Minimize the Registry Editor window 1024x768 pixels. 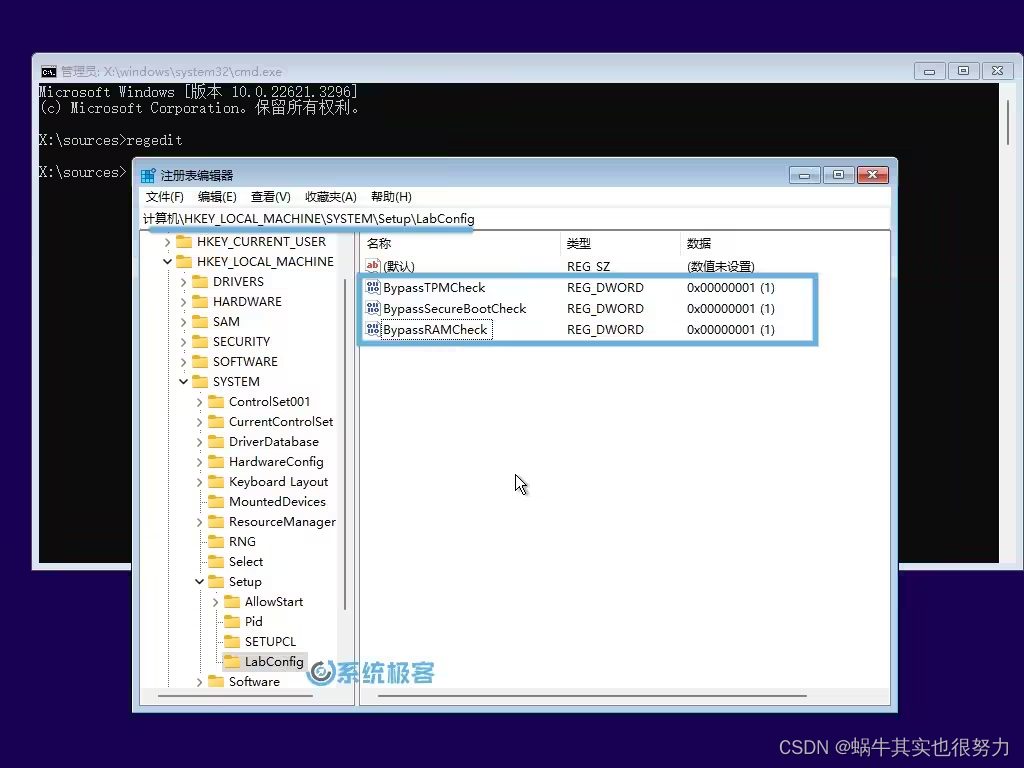click(805, 175)
